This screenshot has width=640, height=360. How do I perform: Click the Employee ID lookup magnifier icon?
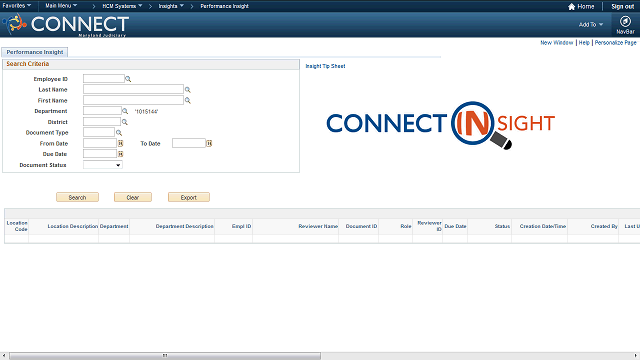click(x=128, y=79)
